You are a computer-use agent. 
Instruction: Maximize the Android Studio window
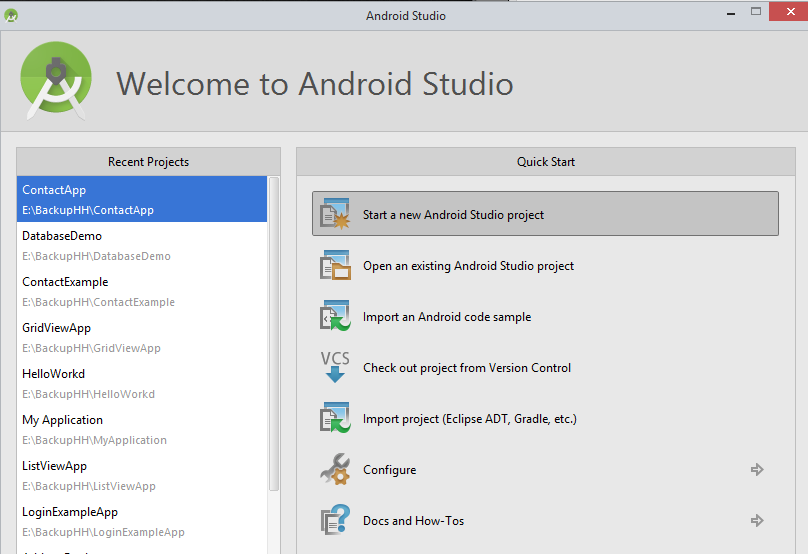(x=756, y=11)
